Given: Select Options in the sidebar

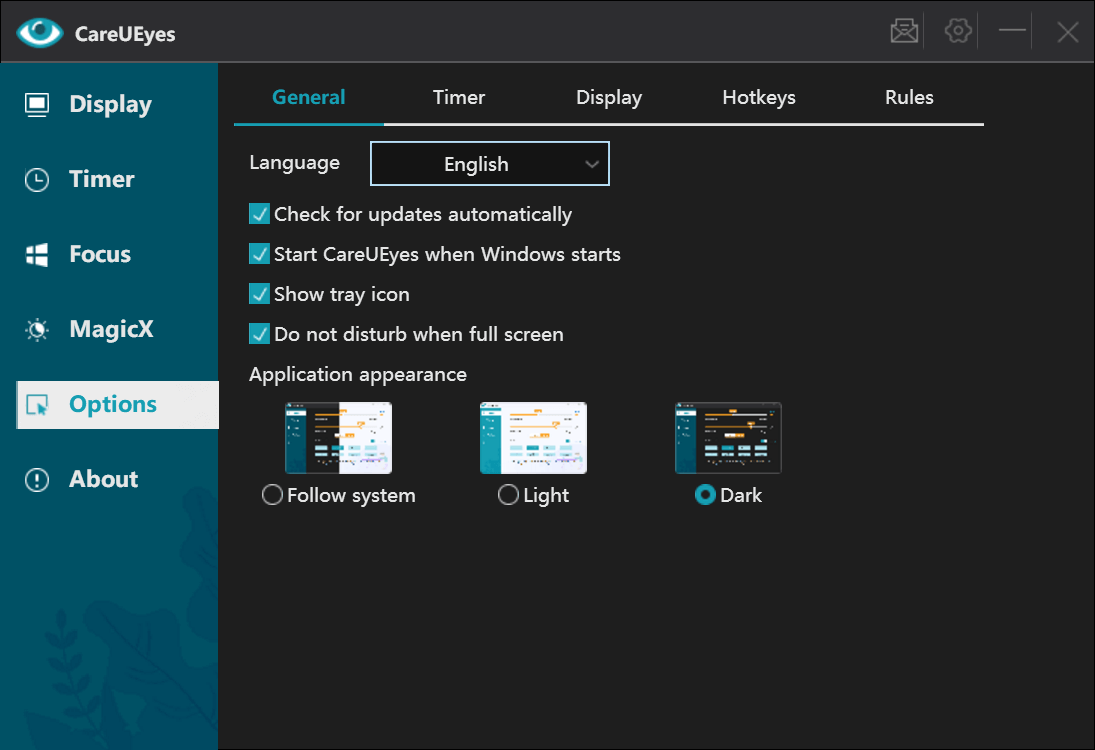Looking at the screenshot, I should point(117,405).
